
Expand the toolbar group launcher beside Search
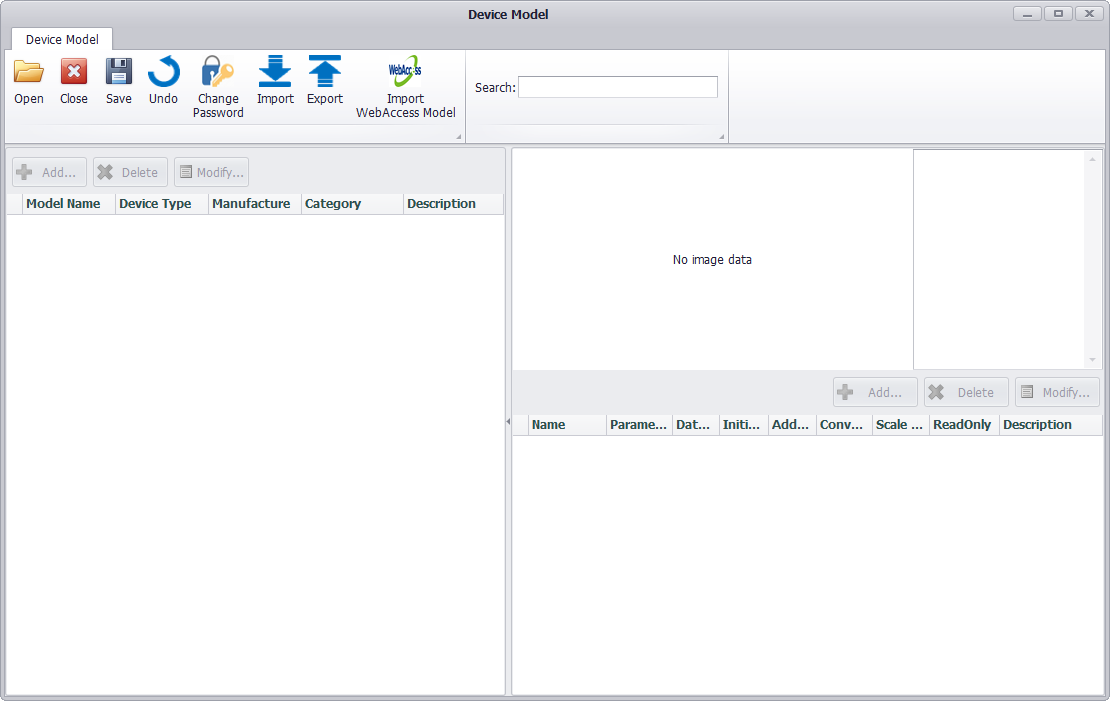(x=721, y=136)
